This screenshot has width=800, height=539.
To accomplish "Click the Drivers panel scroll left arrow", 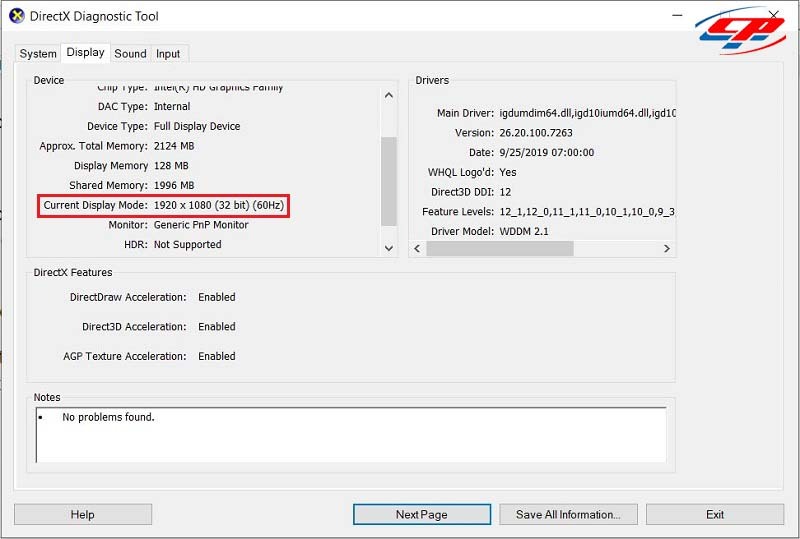I will coord(417,249).
